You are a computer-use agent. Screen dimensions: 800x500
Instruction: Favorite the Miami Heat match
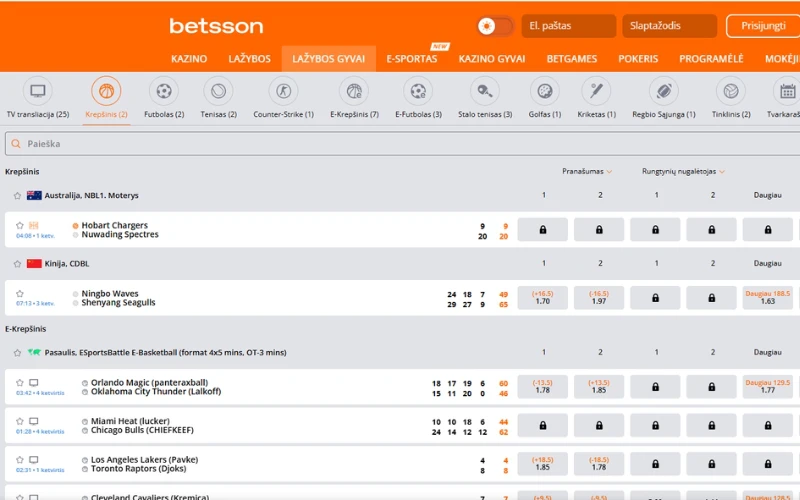19,421
